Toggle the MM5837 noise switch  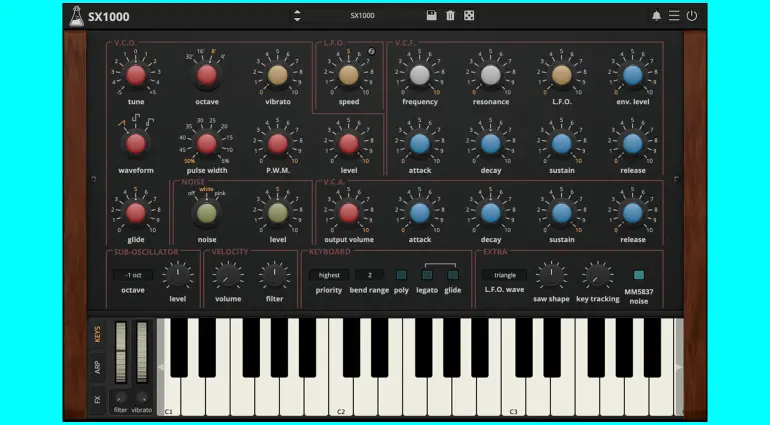pos(639,275)
